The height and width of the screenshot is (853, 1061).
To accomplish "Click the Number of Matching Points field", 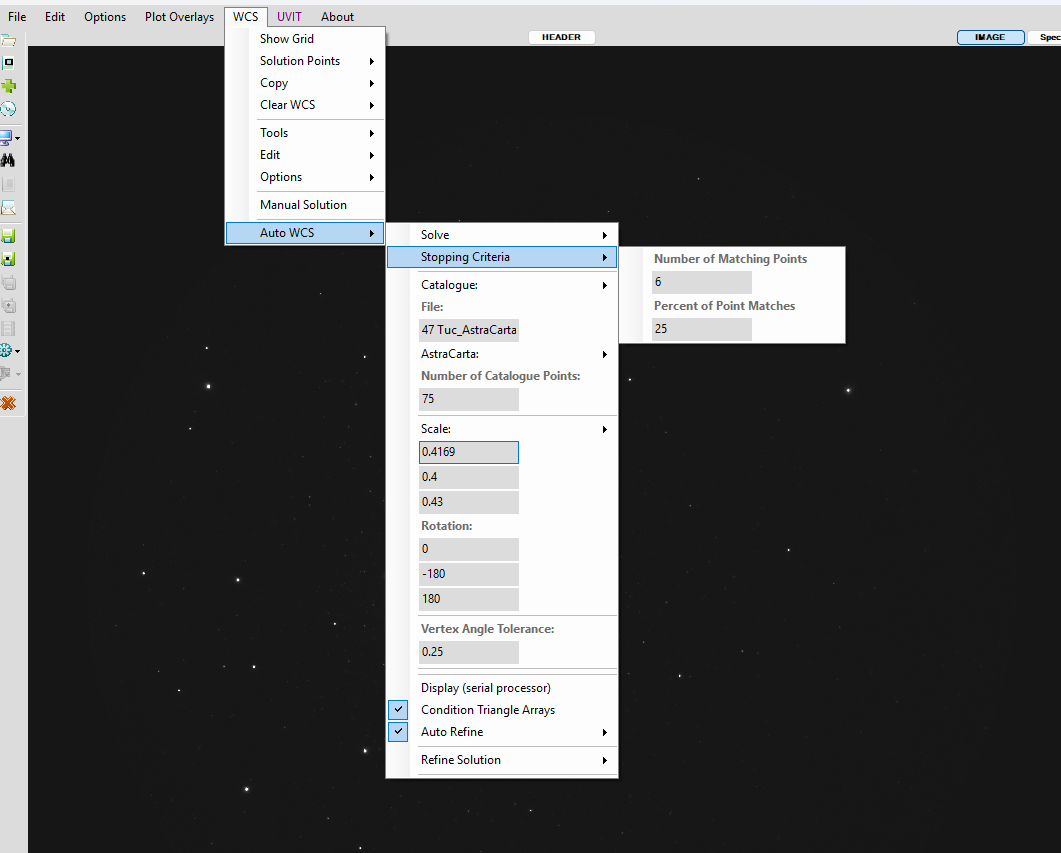I will 701,282.
